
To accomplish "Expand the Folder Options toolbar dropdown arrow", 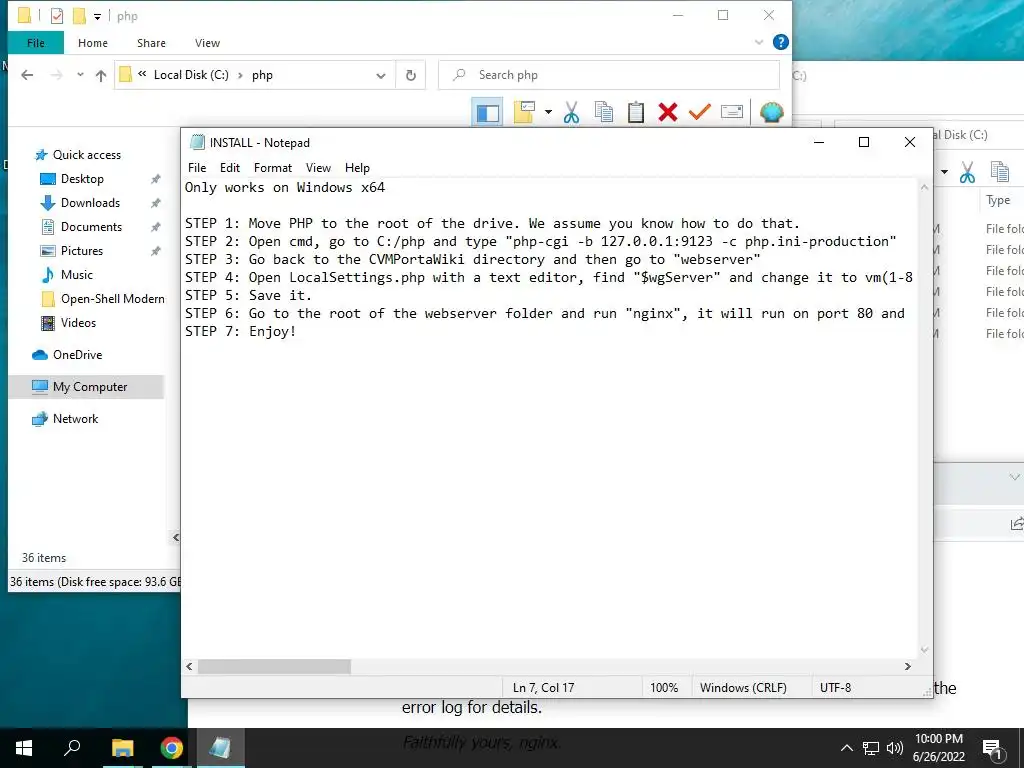I will click(x=548, y=112).
